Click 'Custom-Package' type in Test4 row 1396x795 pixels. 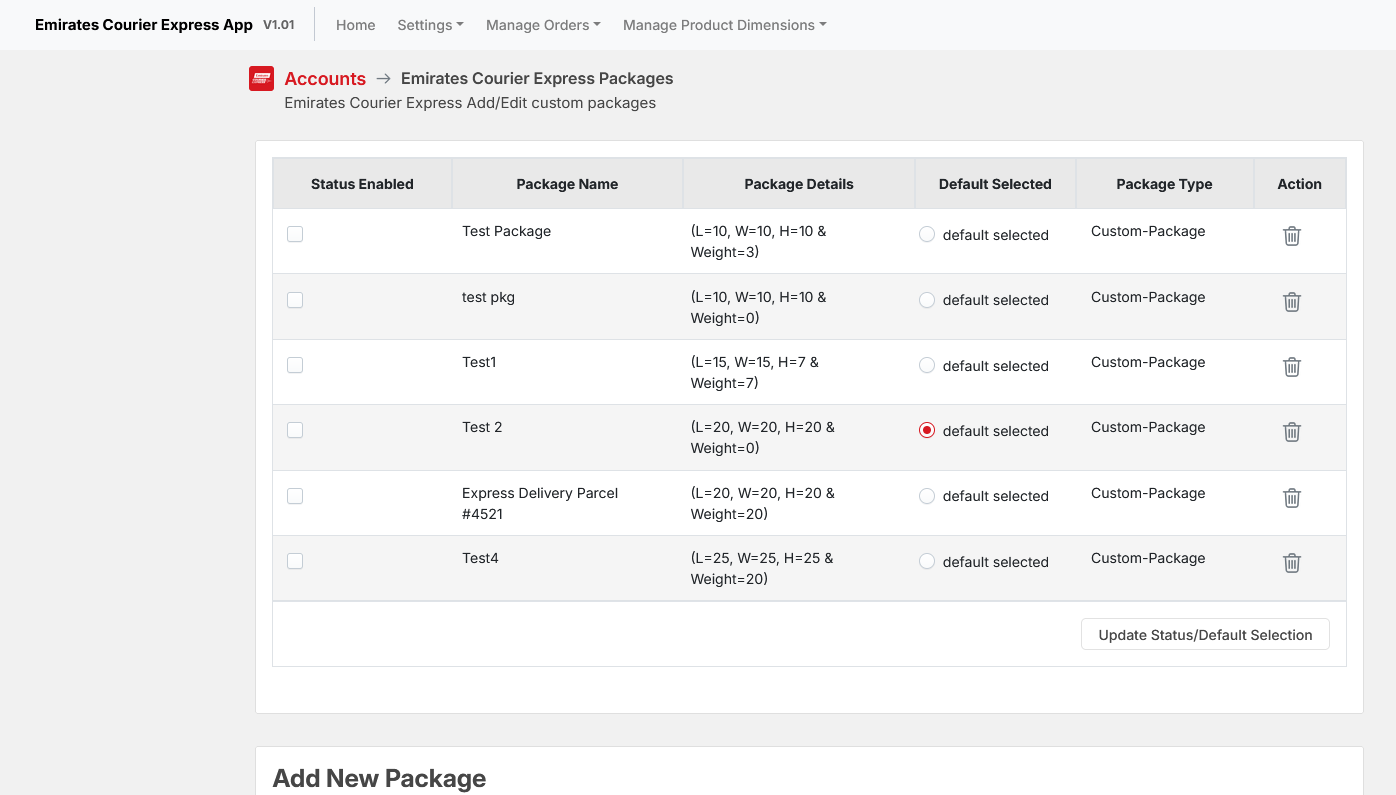[1148, 558]
